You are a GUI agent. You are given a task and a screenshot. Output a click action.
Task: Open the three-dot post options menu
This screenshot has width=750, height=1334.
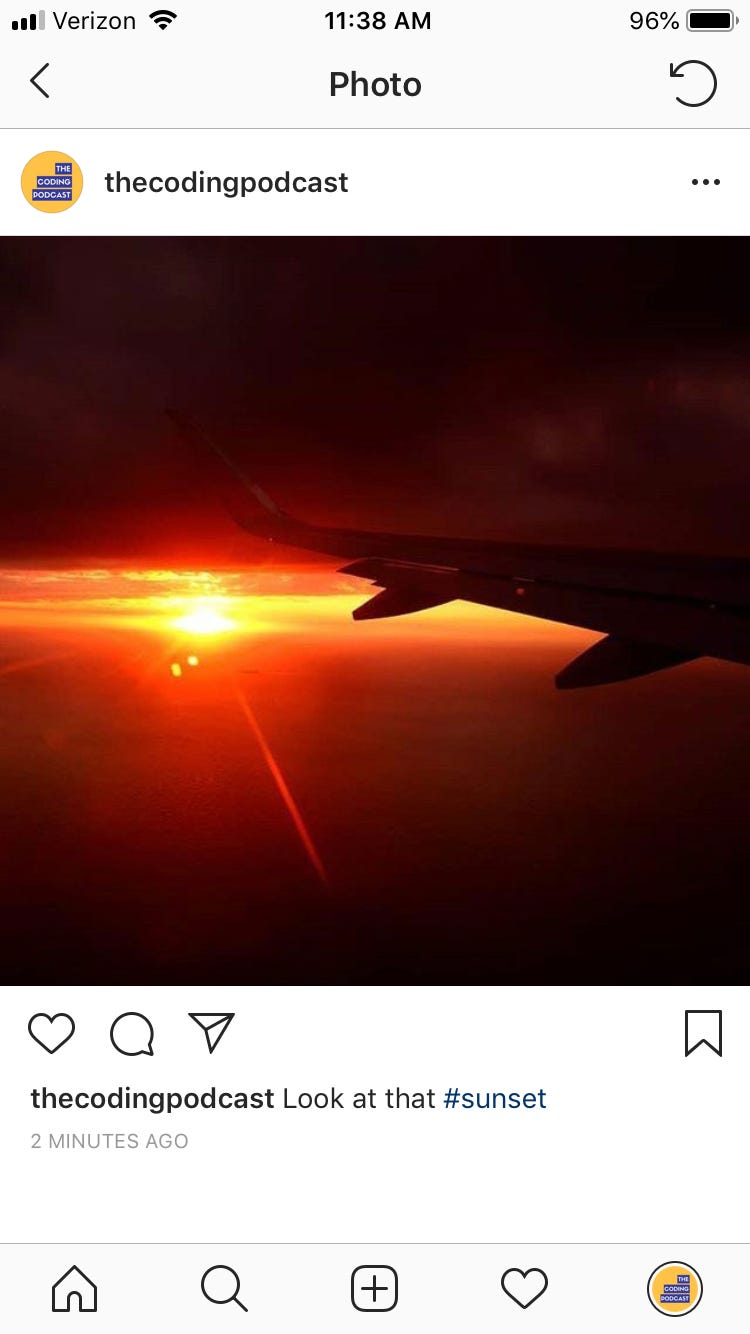tap(705, 182)
